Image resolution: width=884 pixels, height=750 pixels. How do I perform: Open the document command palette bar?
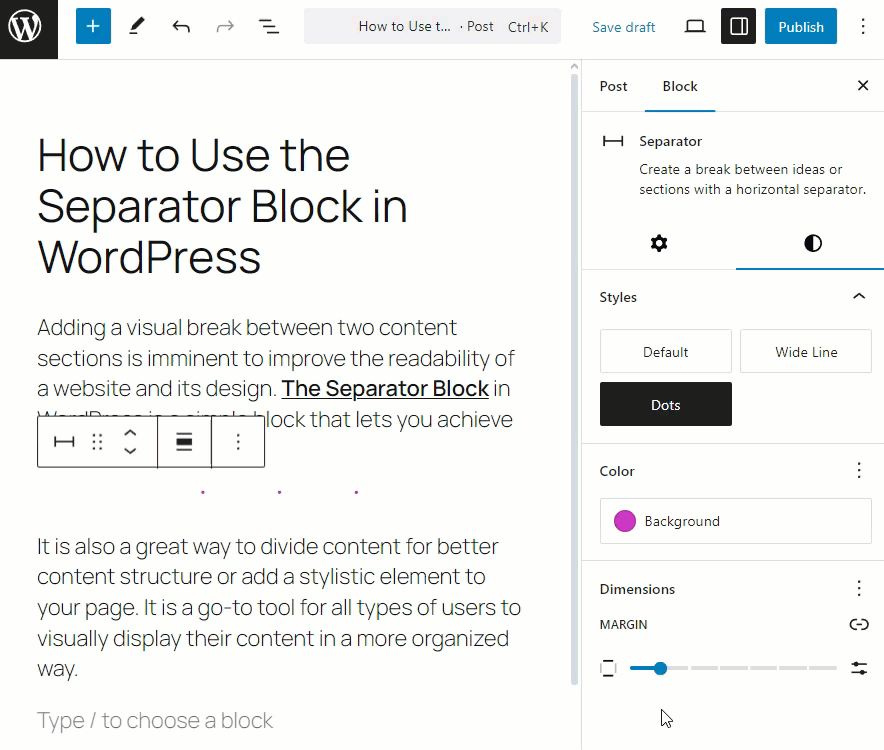[x=432, y=26]
